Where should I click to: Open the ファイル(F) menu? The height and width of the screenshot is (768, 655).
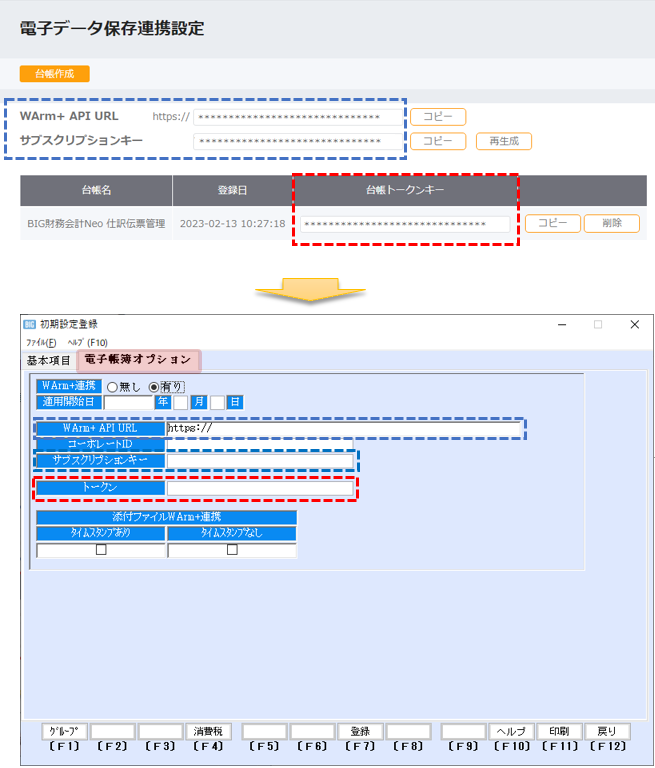41,342
